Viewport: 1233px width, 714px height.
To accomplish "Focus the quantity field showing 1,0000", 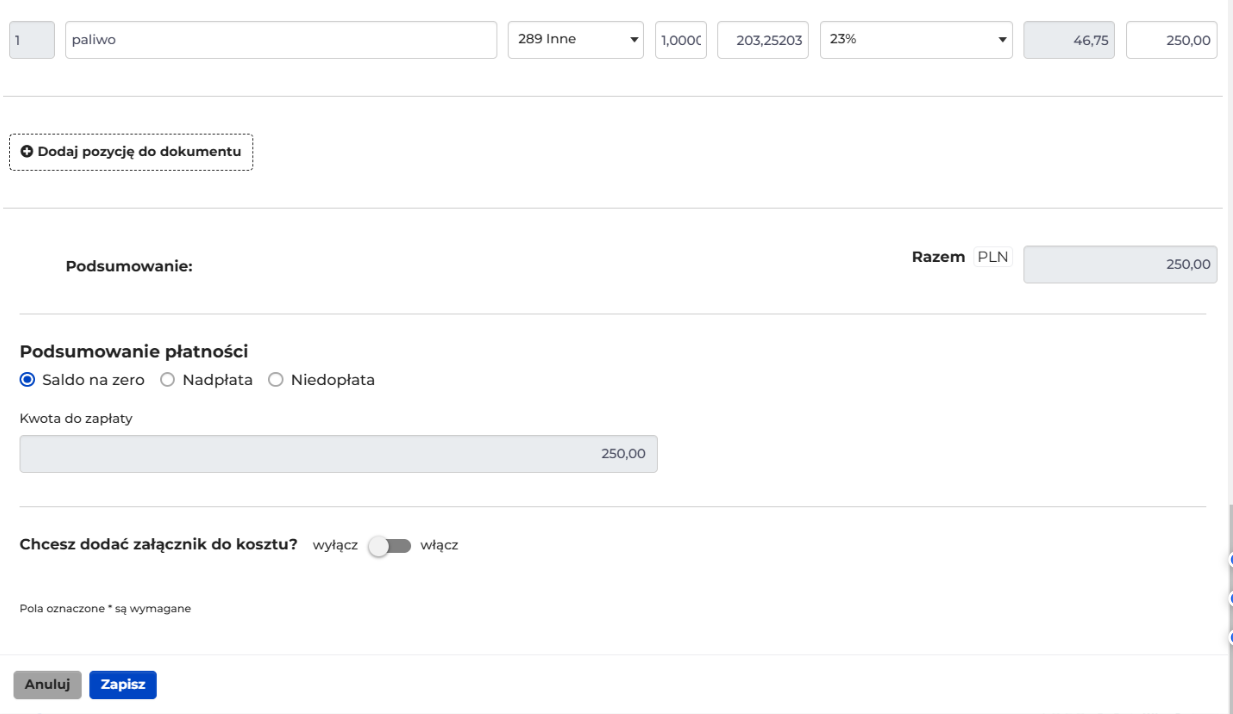I will pos(681,40).
